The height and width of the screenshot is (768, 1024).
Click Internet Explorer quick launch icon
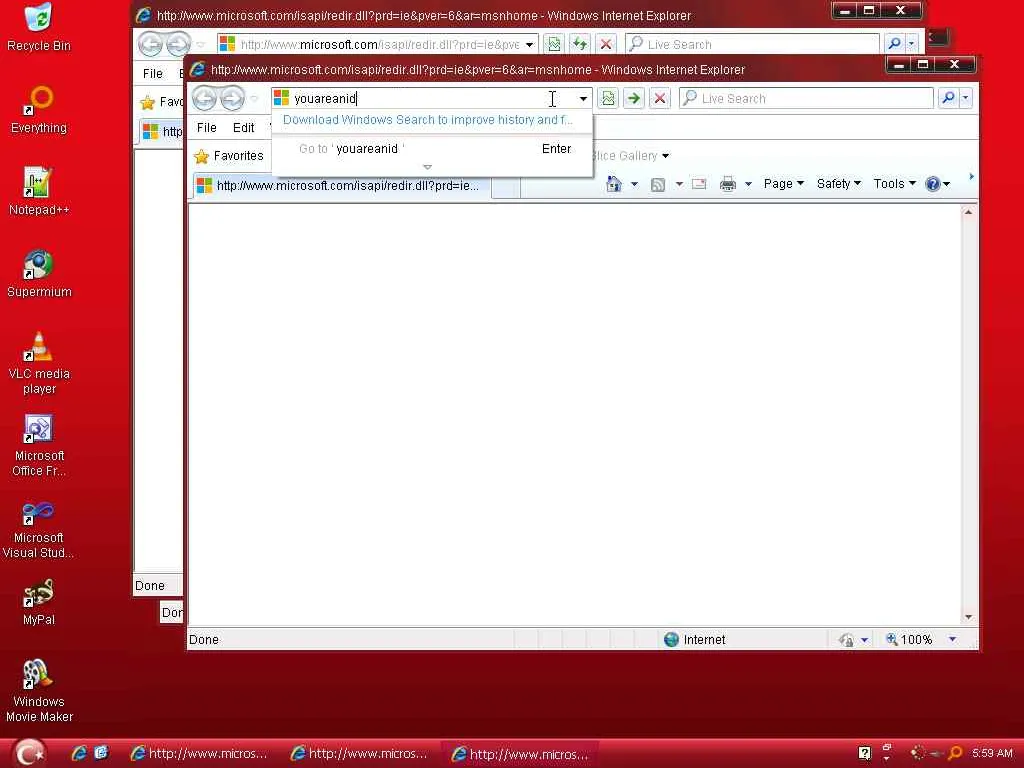[80, 754]
